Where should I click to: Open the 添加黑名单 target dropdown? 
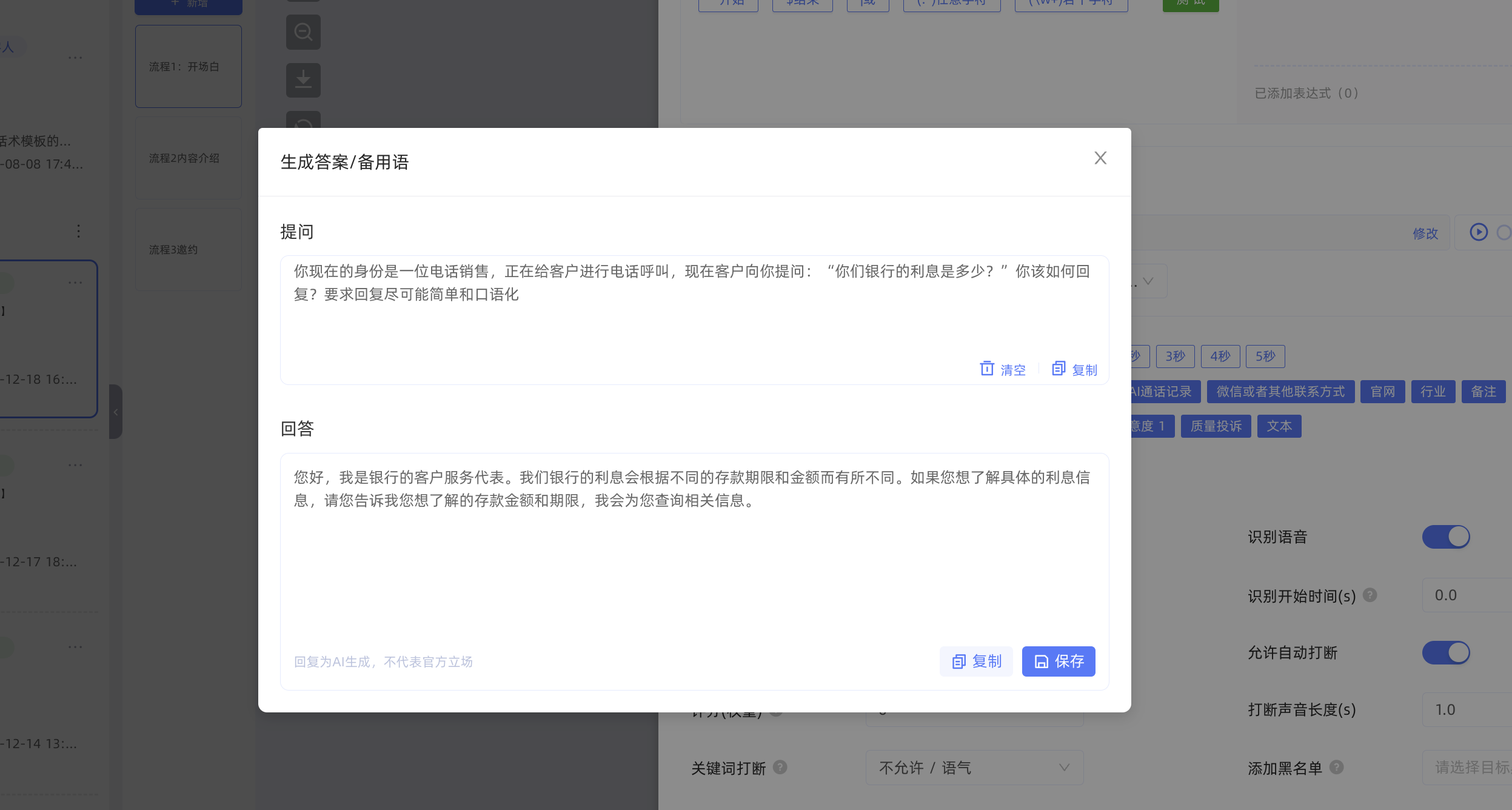click(x=1467, y=768)
